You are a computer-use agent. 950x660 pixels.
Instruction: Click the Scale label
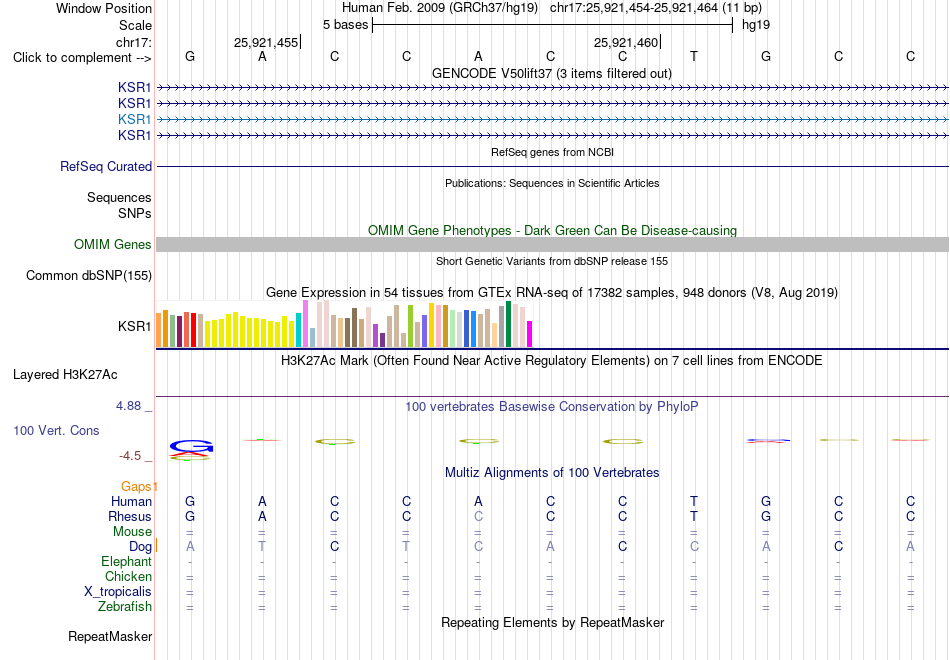[136, 25]
